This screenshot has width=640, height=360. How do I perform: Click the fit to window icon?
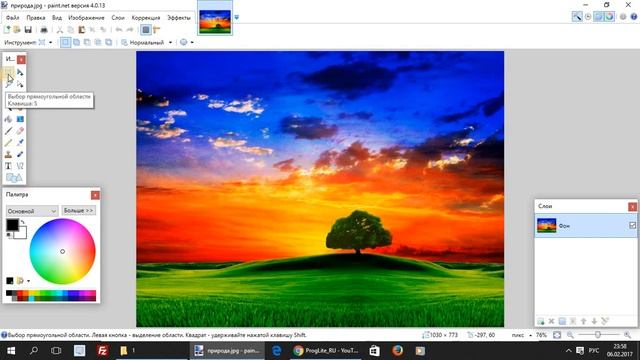point(557,335)
